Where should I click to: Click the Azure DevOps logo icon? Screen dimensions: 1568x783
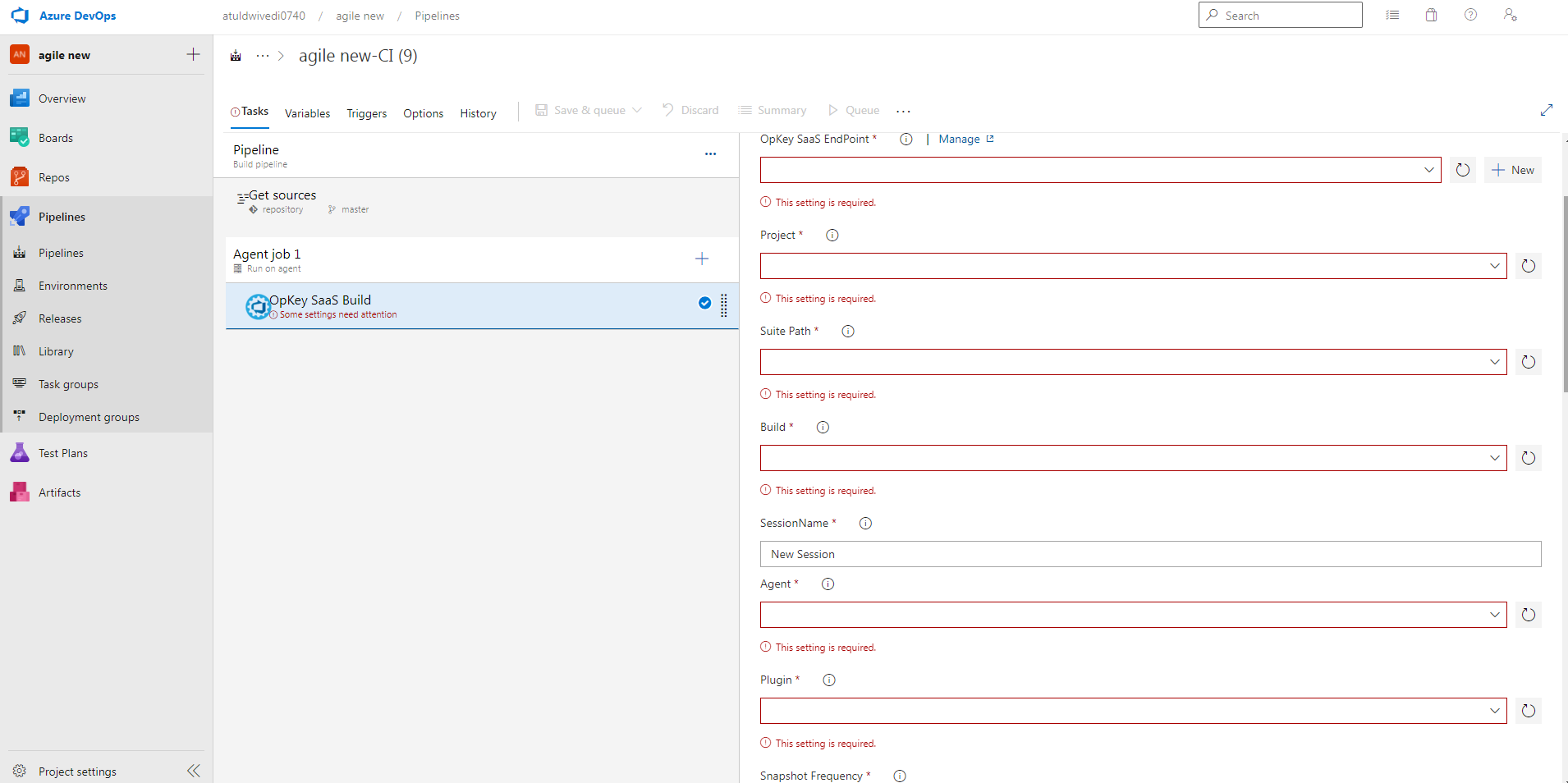[20, 16]
